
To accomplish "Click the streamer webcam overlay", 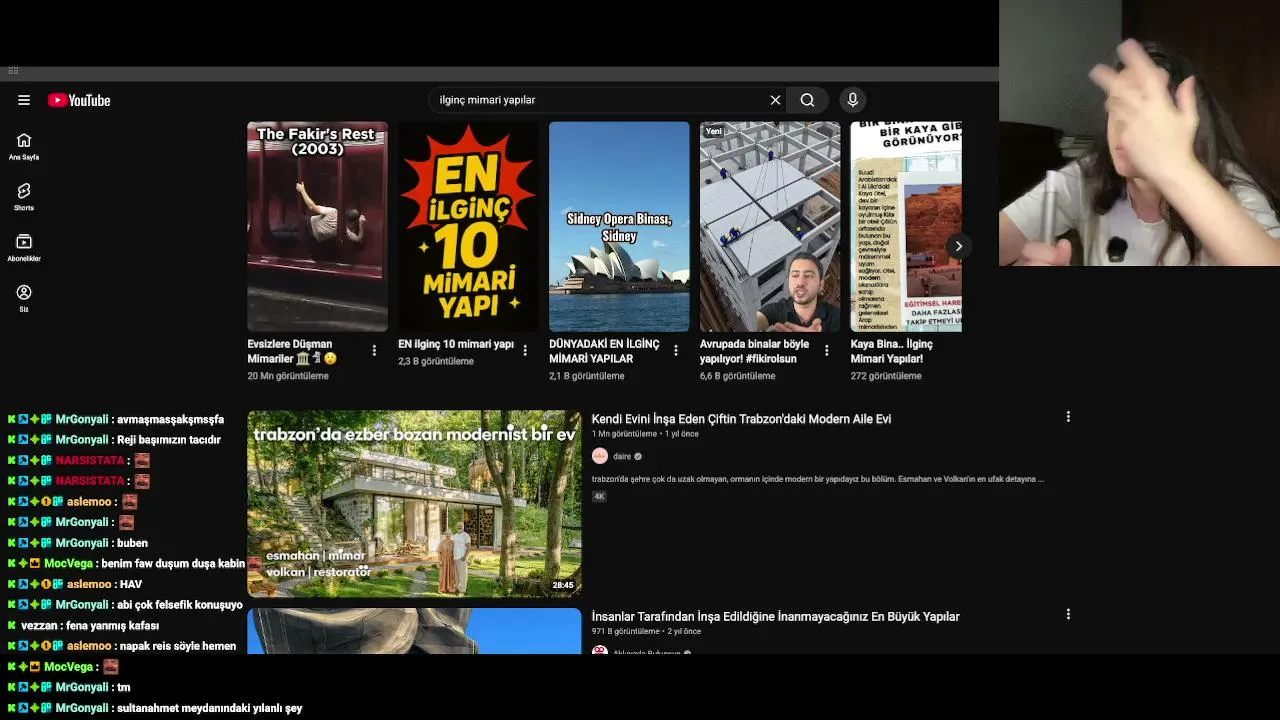I will pyautogui.click(x=1139, y=133).
